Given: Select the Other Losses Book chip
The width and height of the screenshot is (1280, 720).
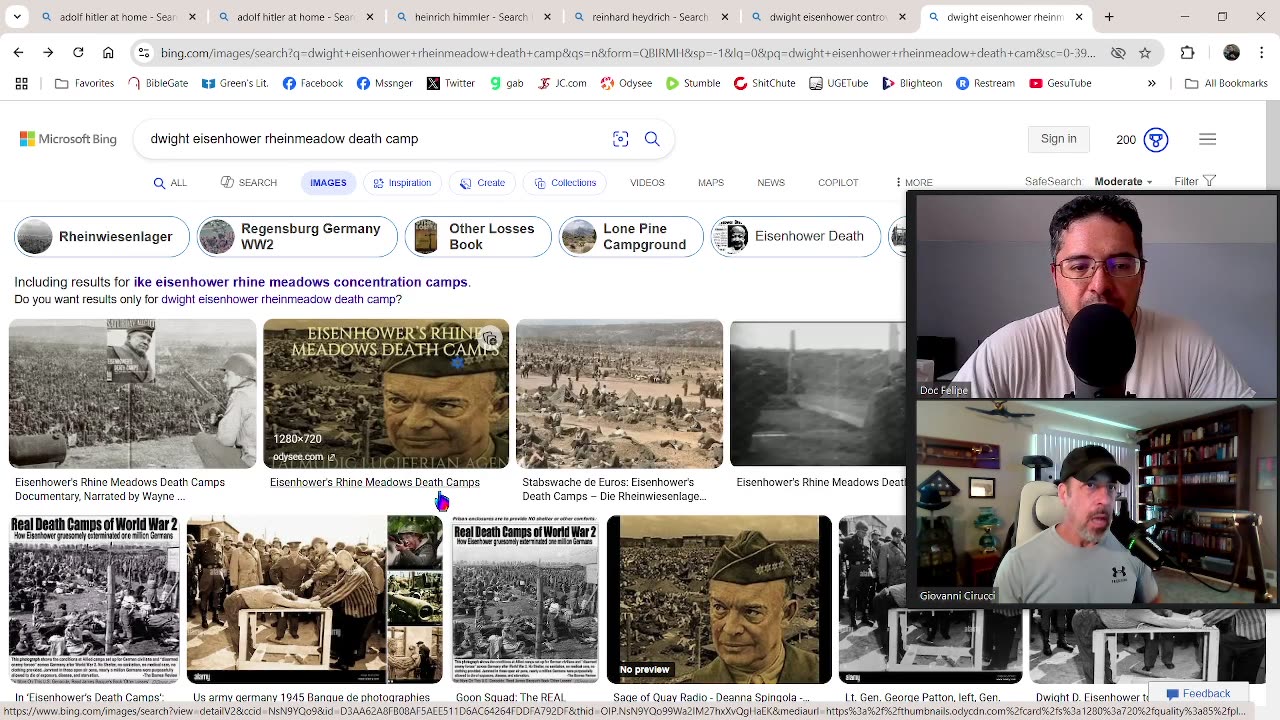Looking at the screenshot, I should (478, 237).
